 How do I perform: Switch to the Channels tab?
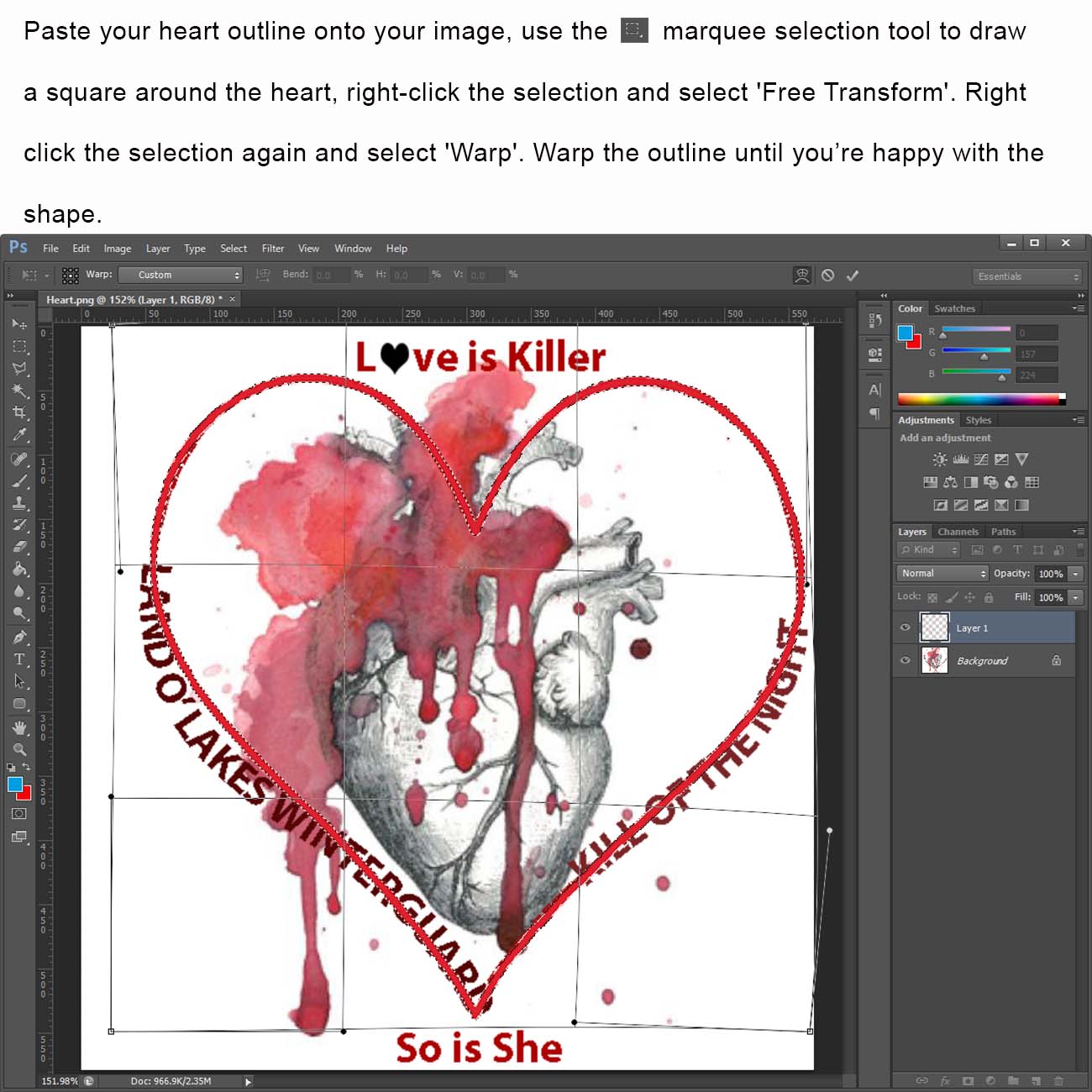pos(958,532)
